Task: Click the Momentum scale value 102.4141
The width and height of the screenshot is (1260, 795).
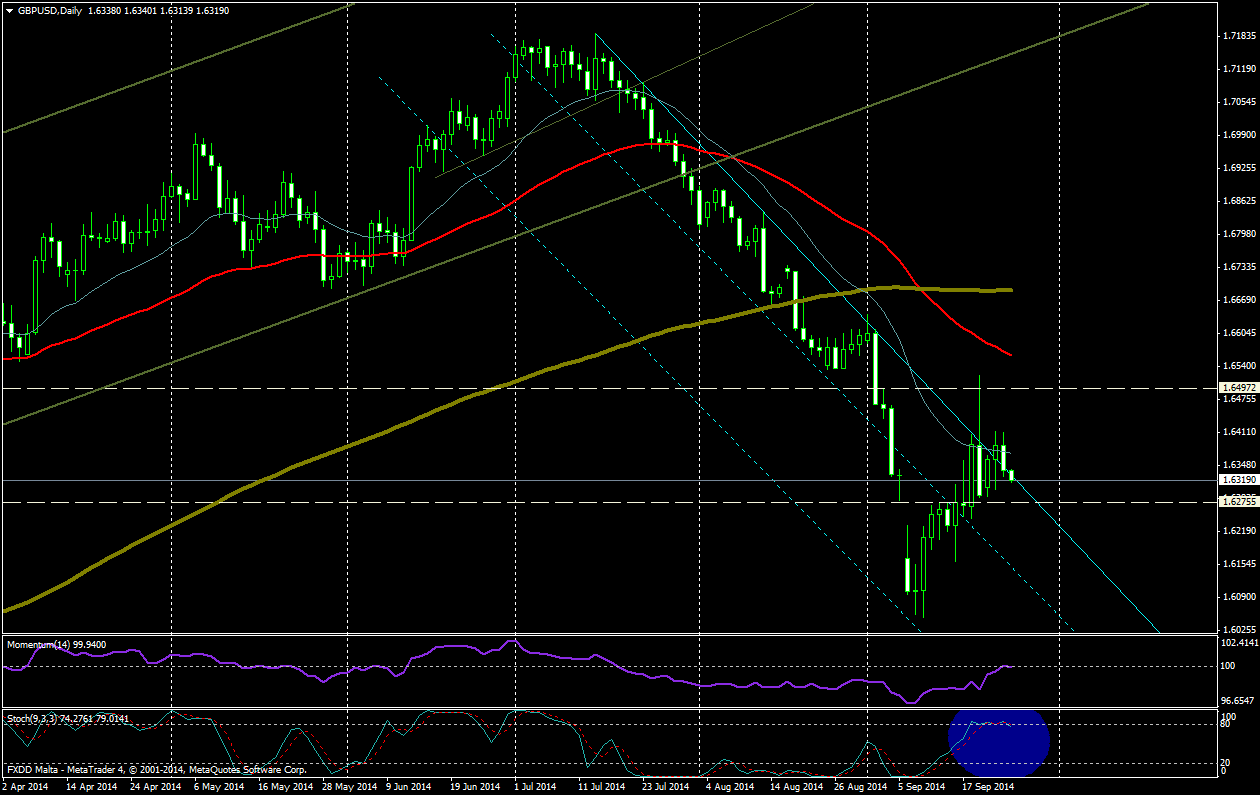Action: [1239, 644]
